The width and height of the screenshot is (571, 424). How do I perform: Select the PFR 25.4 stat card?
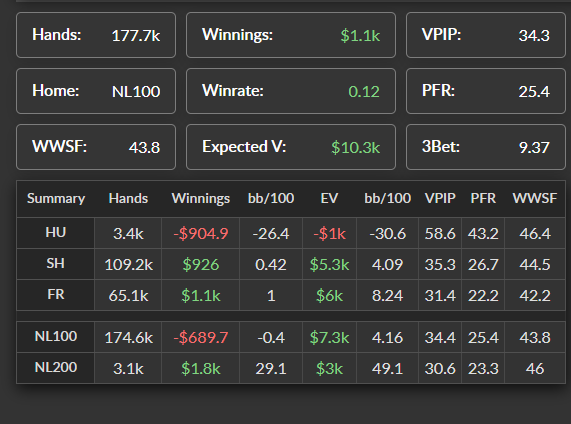[486, 91]
